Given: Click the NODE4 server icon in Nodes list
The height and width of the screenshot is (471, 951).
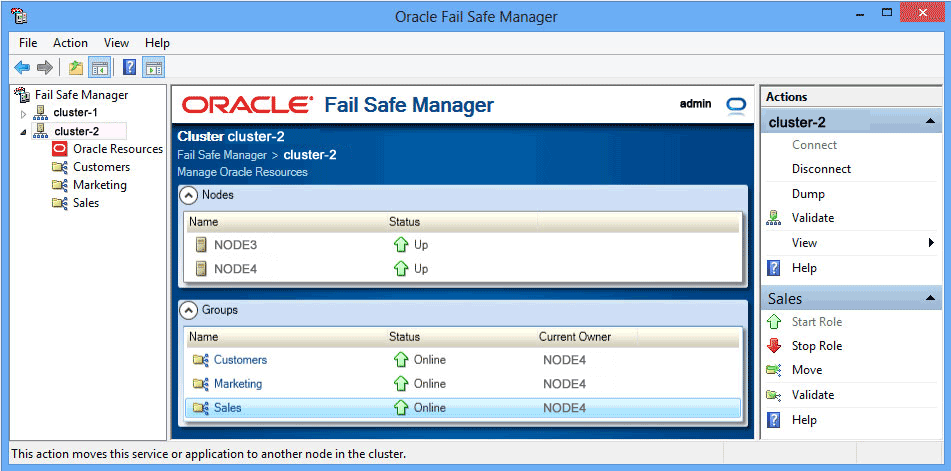Looking at the screenshot, I should click(x=201, y=269).
